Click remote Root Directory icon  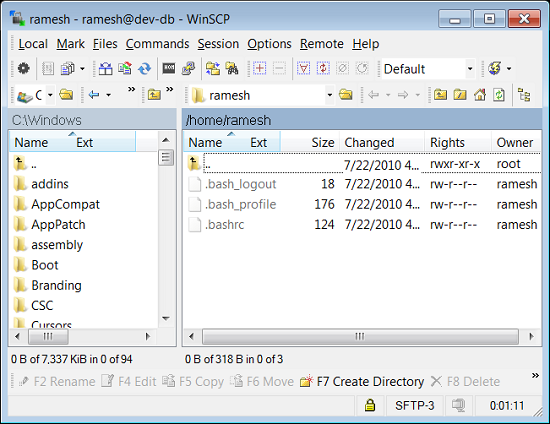click(x=460, y=95)
